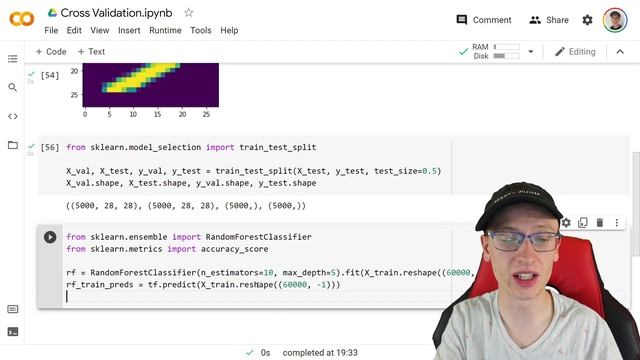Click the Colab CO logo
640x360 pixels.
click(x=22, y=19)
